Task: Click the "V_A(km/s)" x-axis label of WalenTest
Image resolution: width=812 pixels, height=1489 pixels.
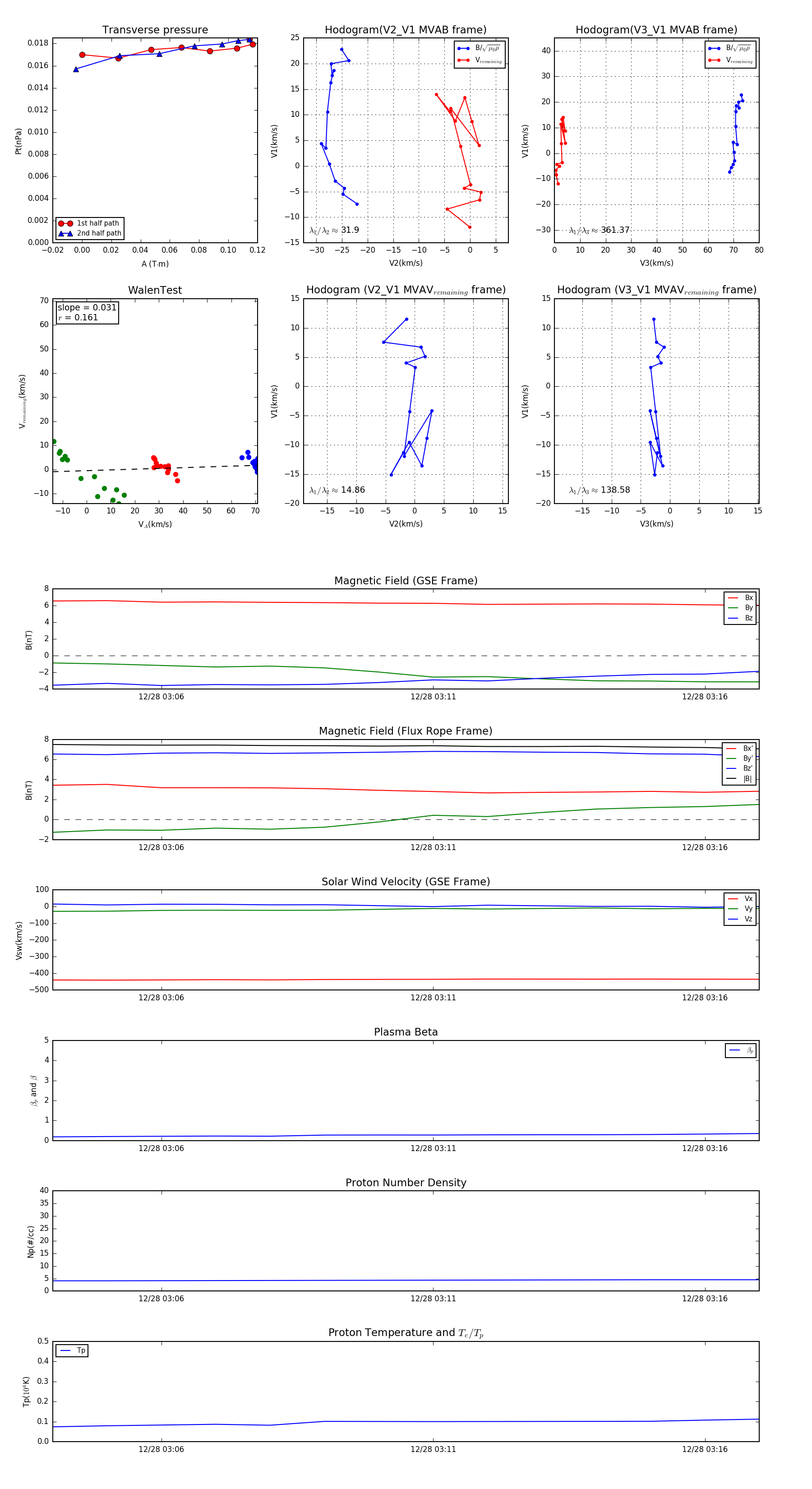Action: tap(155, 524)
